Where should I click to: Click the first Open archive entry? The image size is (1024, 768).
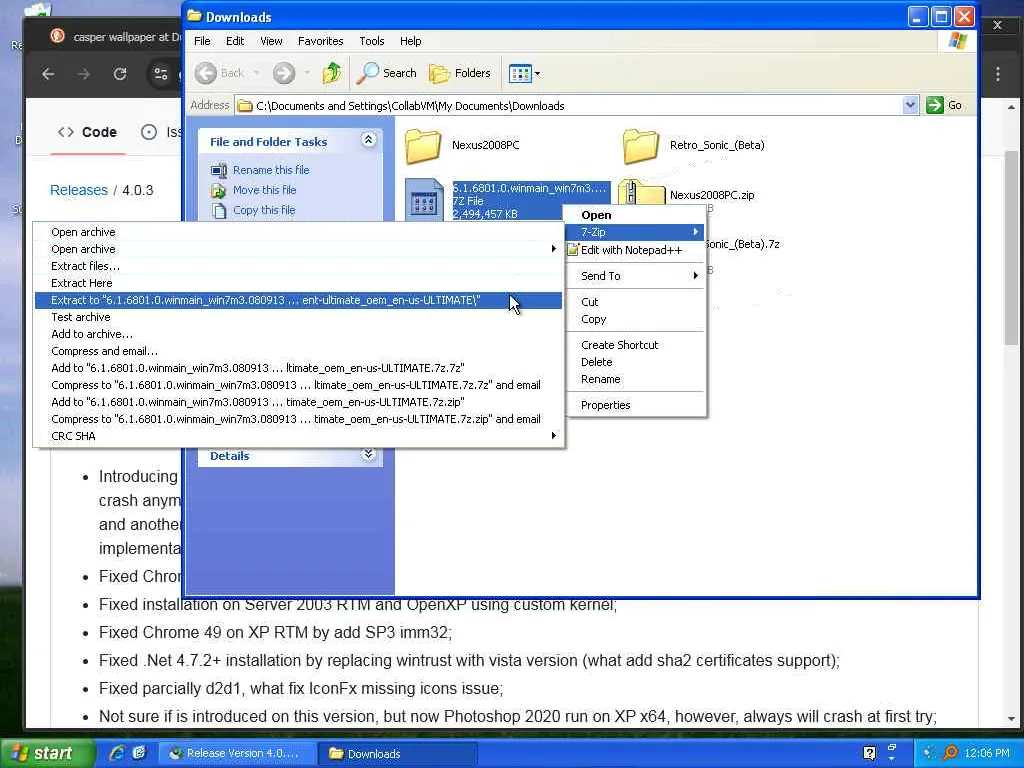[298, 232]
